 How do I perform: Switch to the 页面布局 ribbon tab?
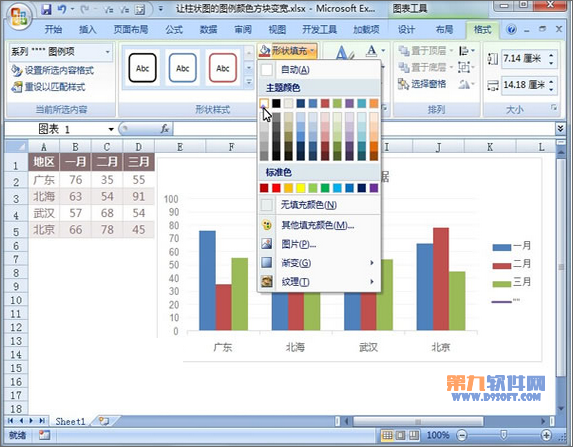(131, 29)
